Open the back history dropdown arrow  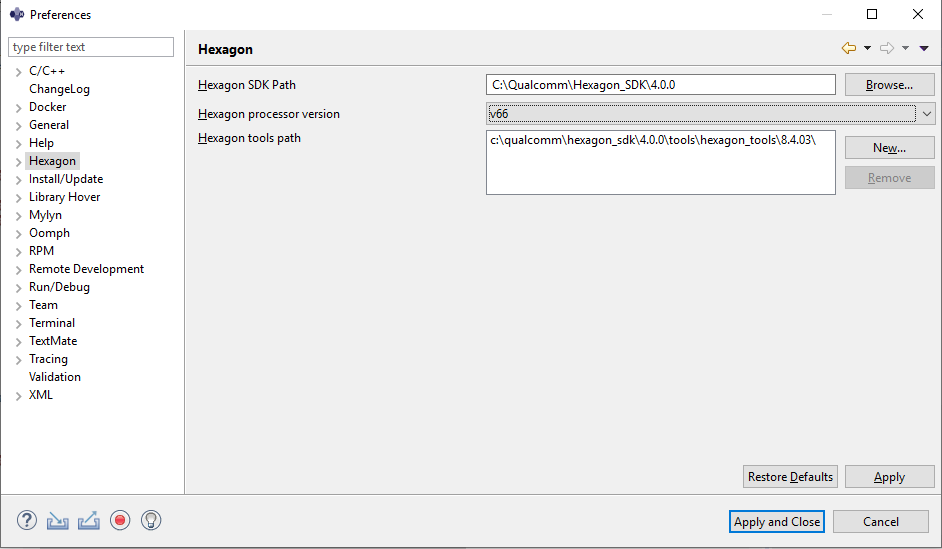[x=868, y=48]
